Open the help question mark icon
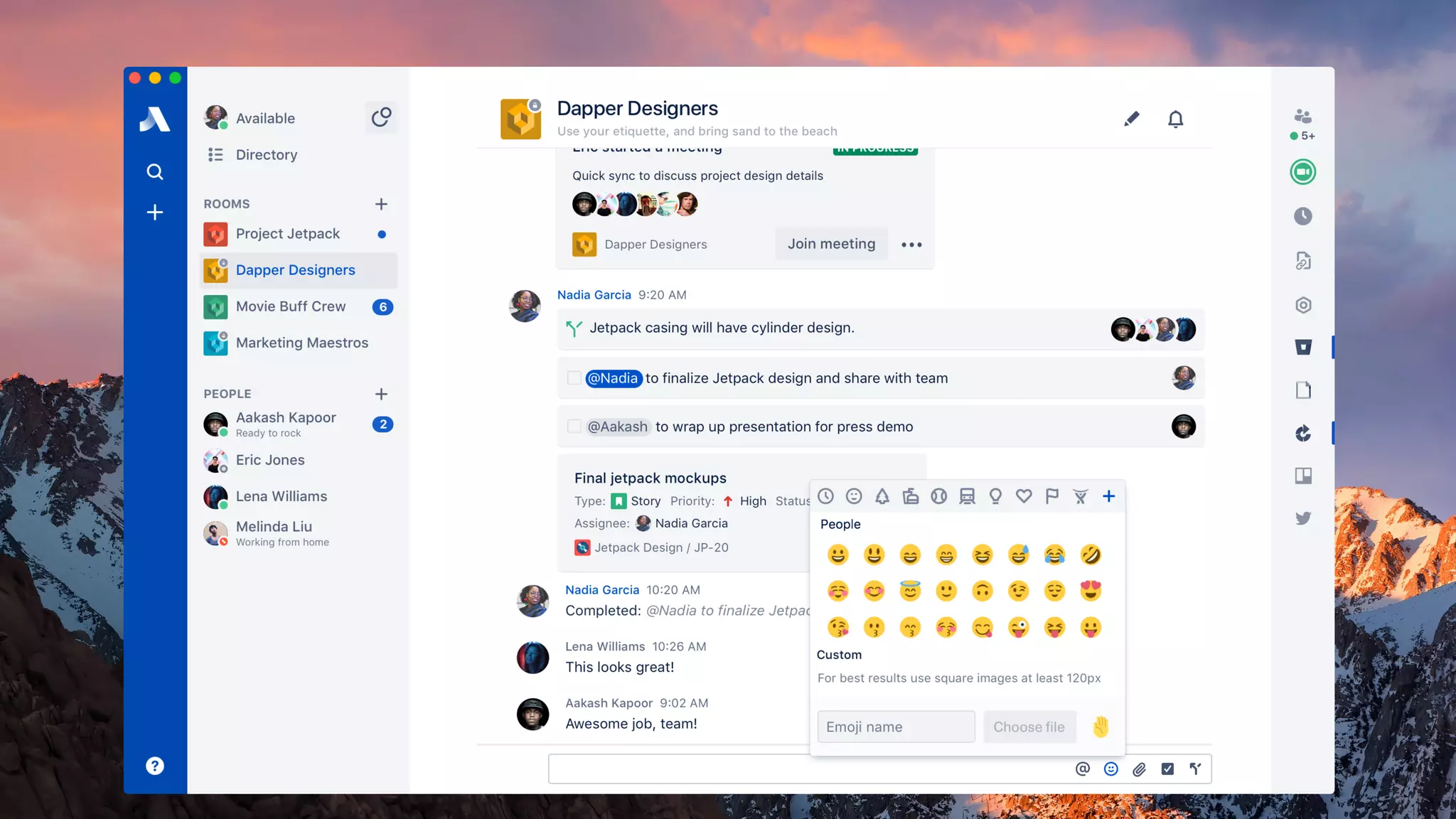The image size is (1456, 819). click(154, 766)
